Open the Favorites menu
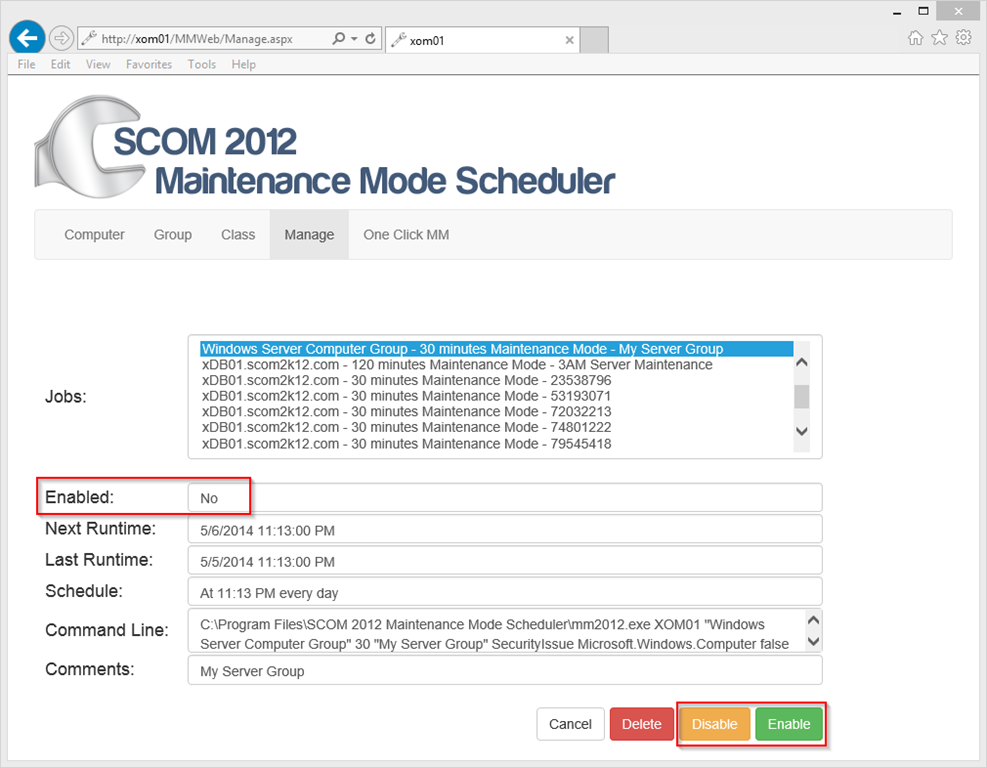Image resolution: width=987 pixels, height=768 pixels. tap(149, 64)
